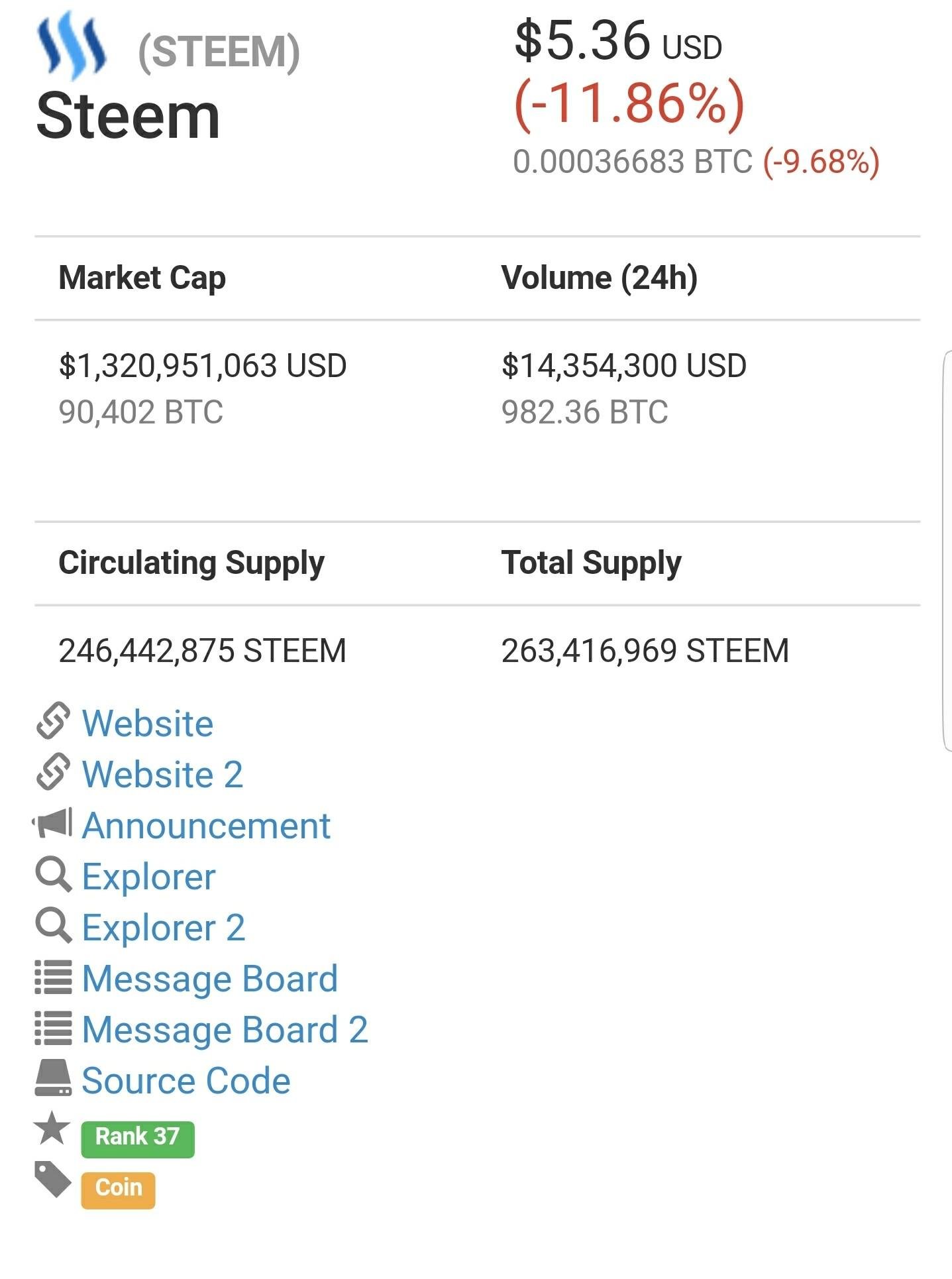Click the megaphone icon beside Announcement
The height and width of the screenshot is (1279, 952).
click(52, 823)
